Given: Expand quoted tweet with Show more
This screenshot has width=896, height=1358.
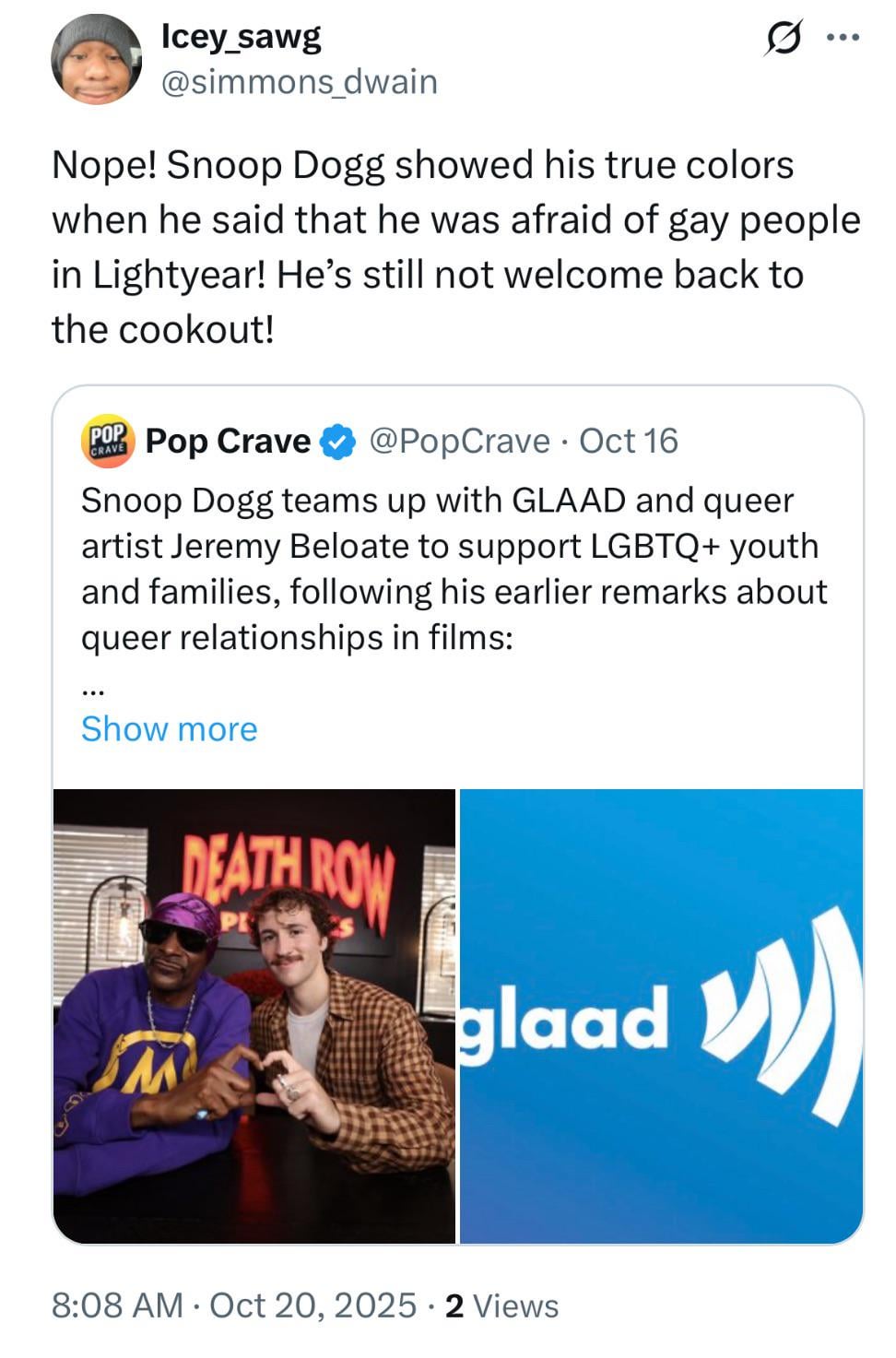Looking at the screenshot, I should 170,728.
